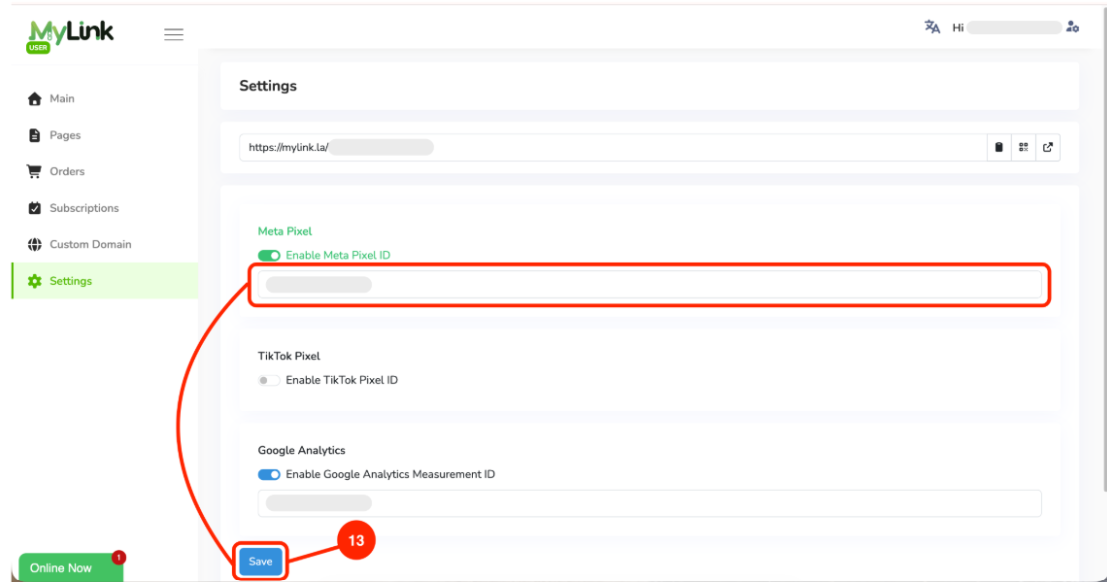Viewport: 1107px width, 582px height.
Task: Click the Subscriptions calendar icon
Action: [x=35, y=208]
